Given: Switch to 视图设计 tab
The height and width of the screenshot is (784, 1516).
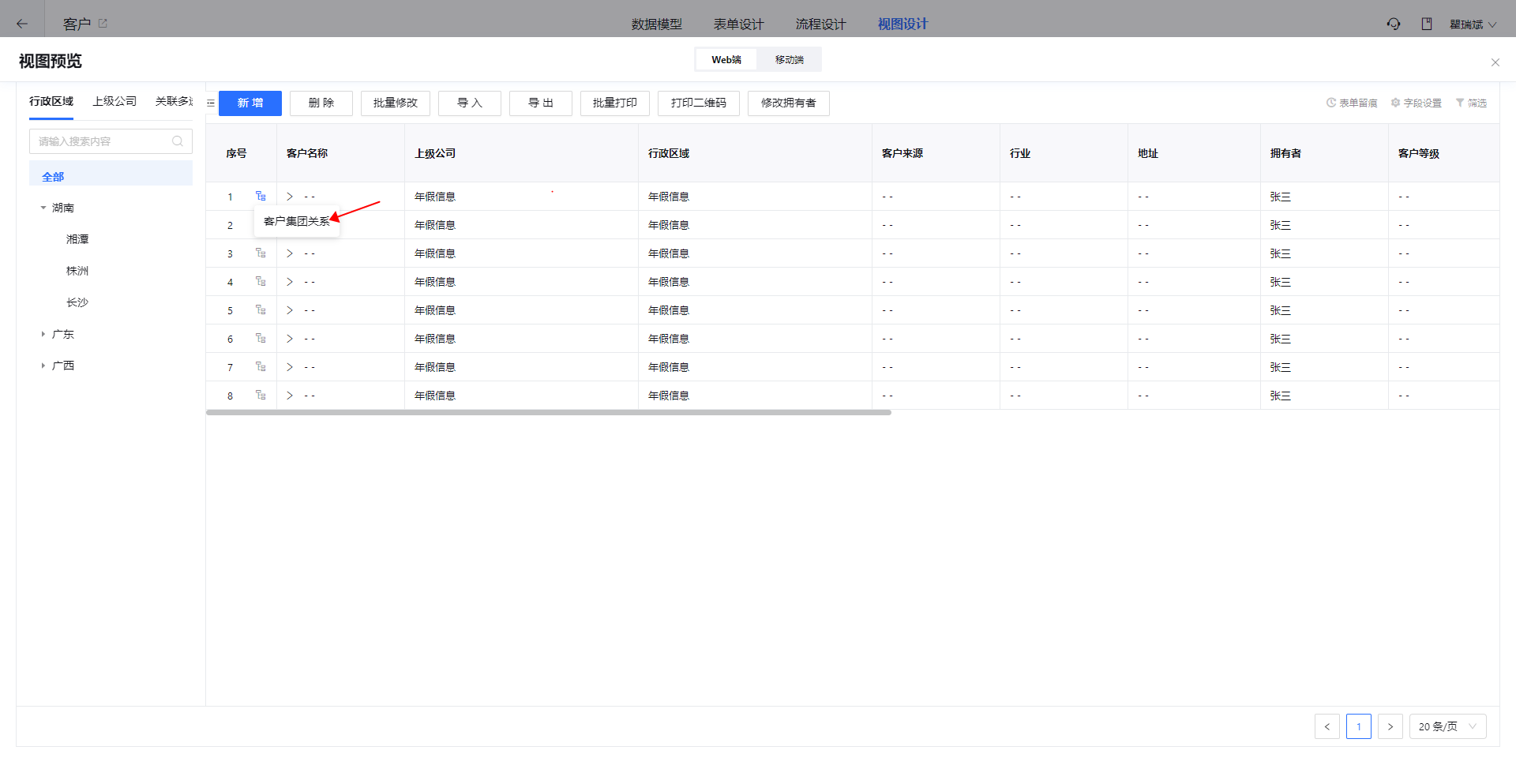Looking at the screenshot, I should click(902, 24).
